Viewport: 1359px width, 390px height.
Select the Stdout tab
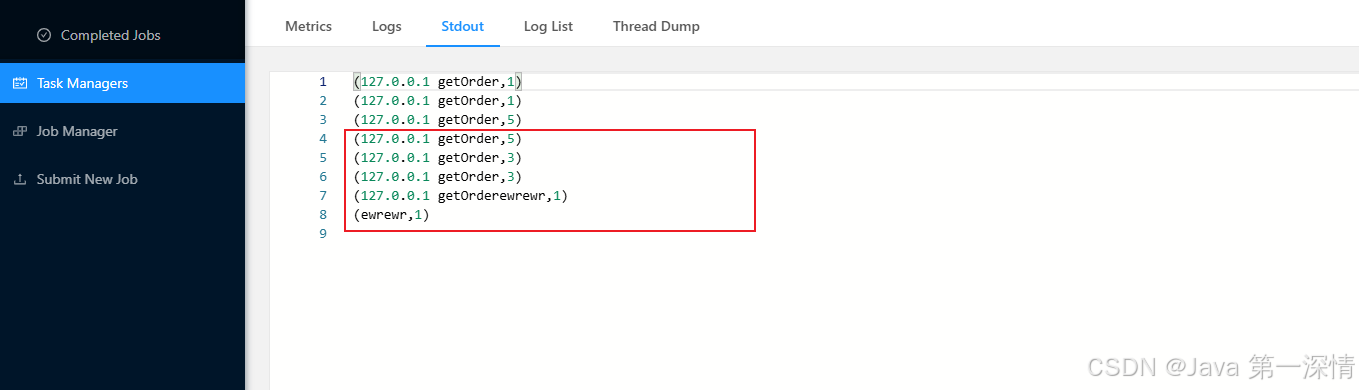pos(463,26)
